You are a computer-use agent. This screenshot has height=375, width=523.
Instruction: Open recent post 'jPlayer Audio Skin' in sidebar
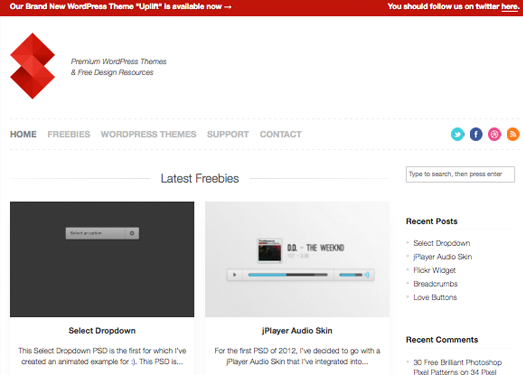[x=443, y=257]
